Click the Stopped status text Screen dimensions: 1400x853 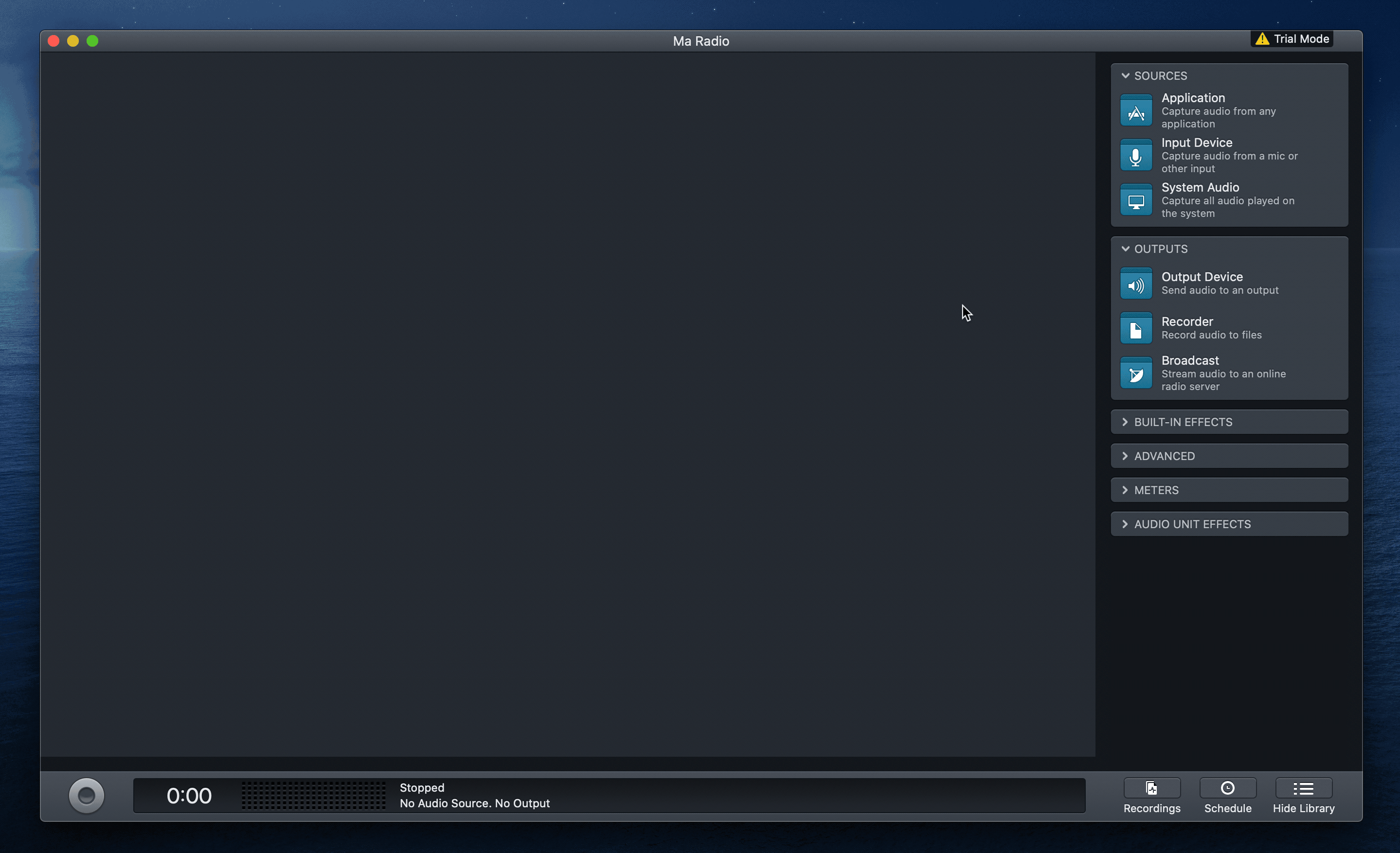tap(422, 788)
